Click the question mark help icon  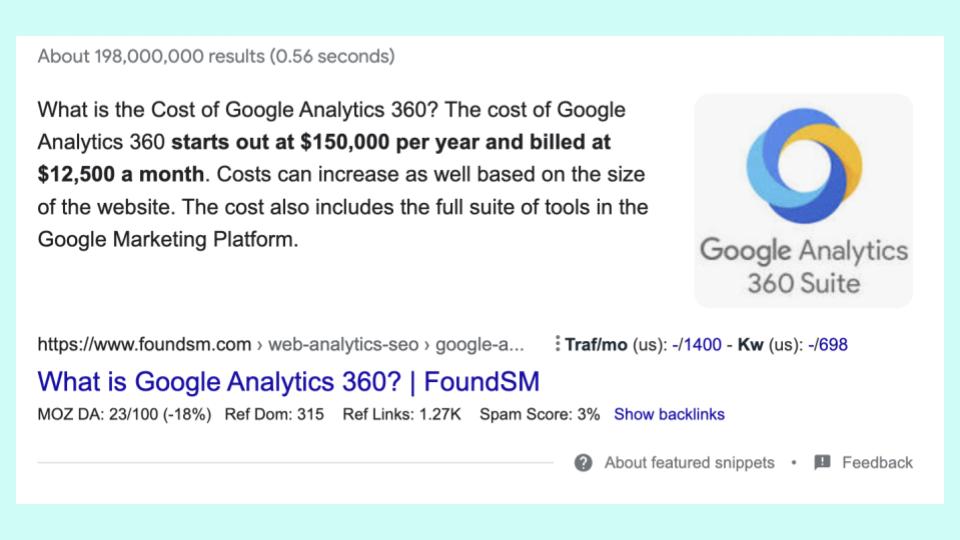click(x=583, y=463)
